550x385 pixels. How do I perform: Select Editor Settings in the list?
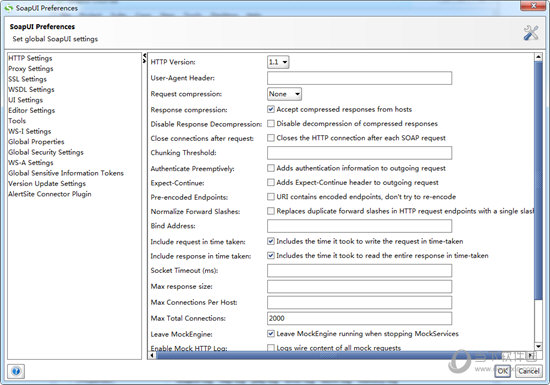coord(32,110)
